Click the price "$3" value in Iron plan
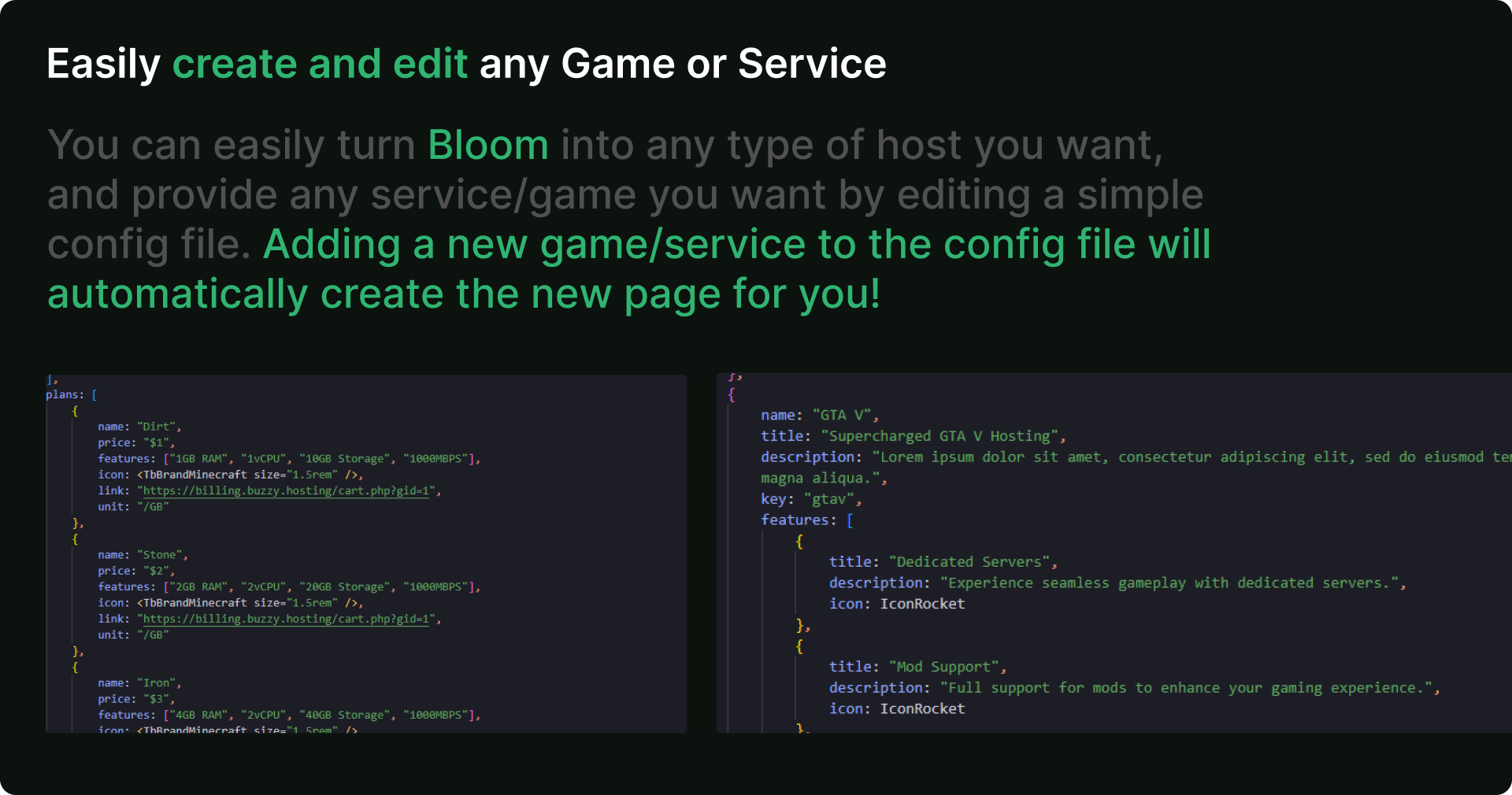 coord(156,699)
